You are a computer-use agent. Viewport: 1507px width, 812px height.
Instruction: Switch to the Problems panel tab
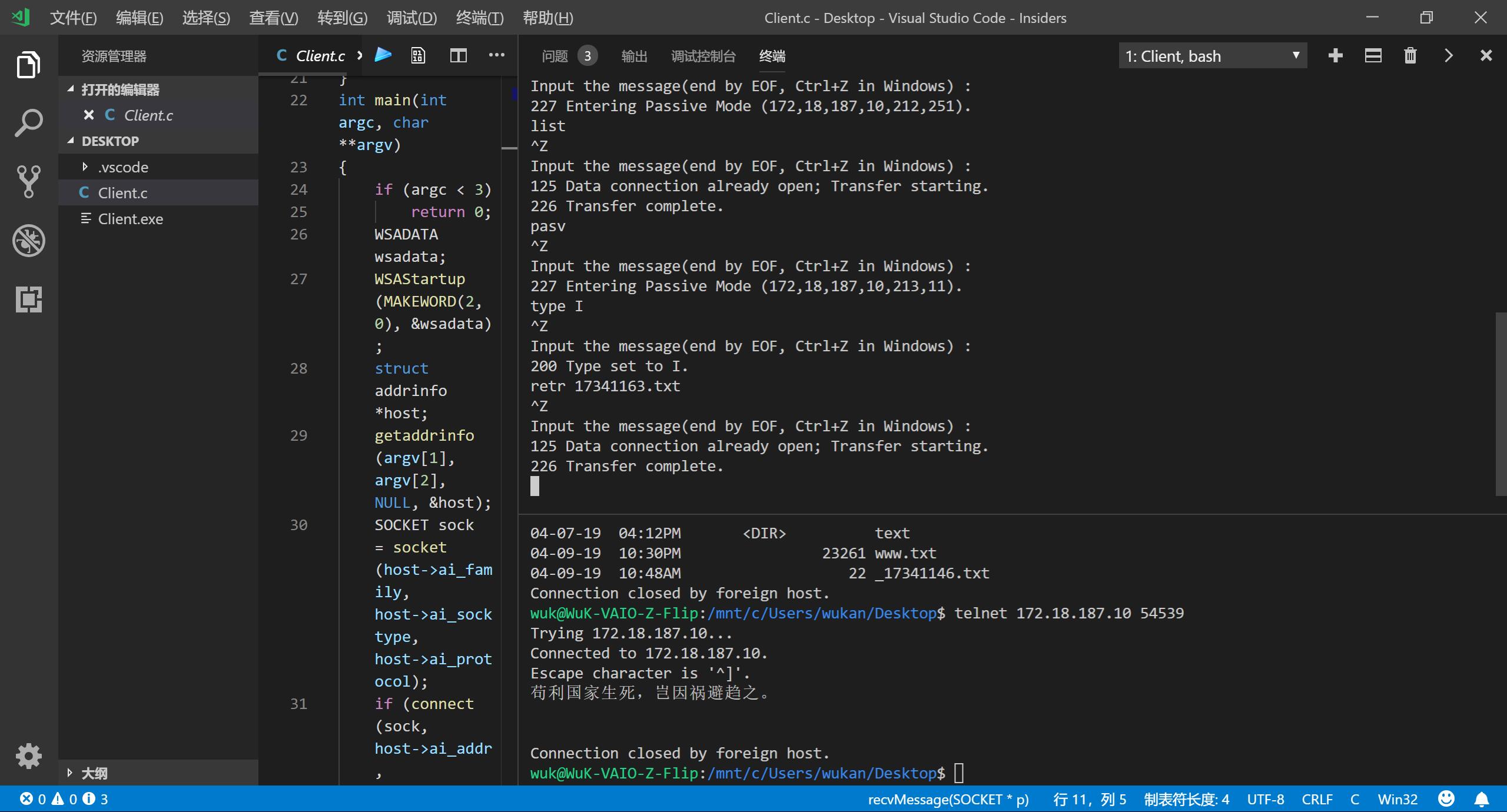(x=569, y=56)
